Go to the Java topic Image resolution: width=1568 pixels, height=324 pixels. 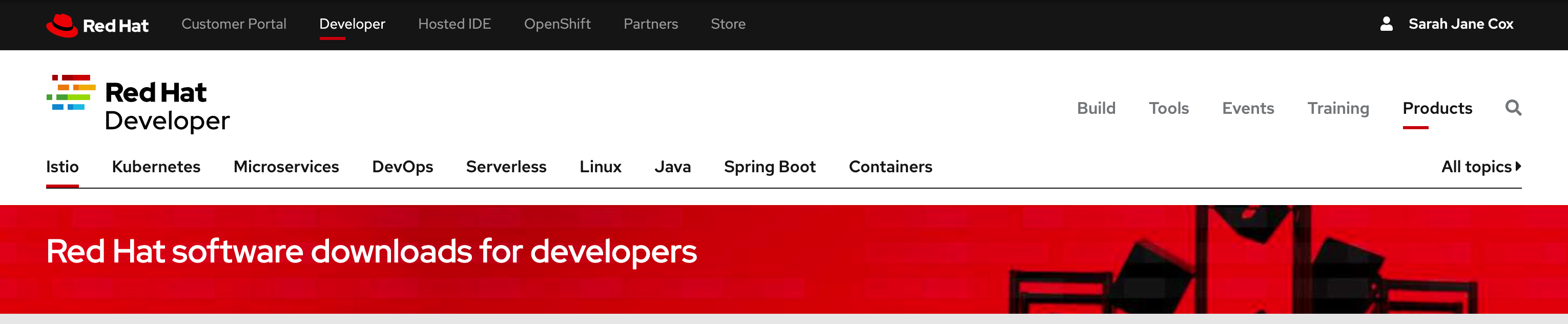click(x=672, y=166)
